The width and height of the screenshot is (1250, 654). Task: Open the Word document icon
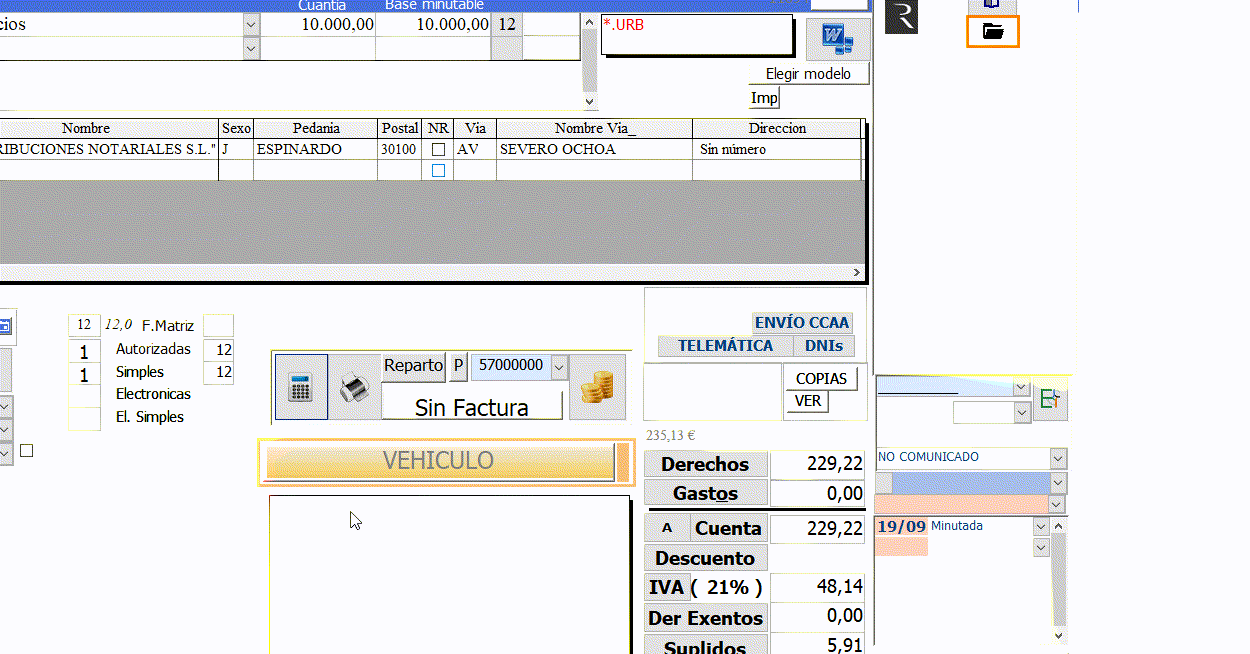(836, 40)
